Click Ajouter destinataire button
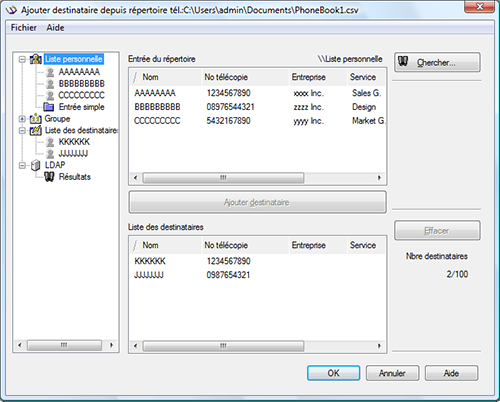 click(x=257, y=202)
